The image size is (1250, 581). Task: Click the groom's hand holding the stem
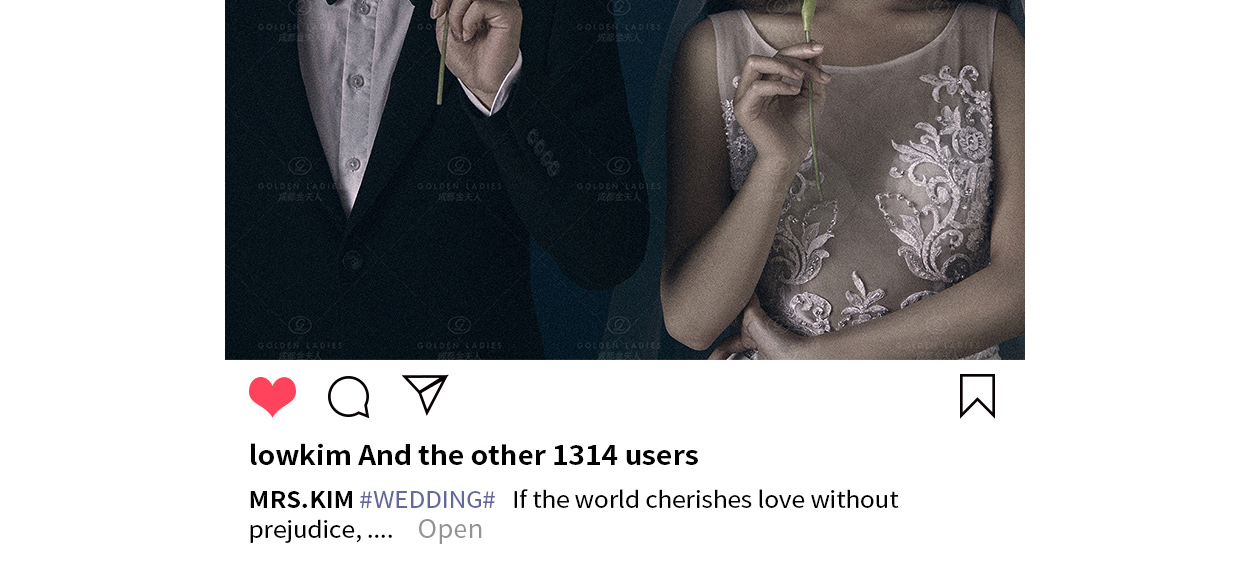pos(478,50)
